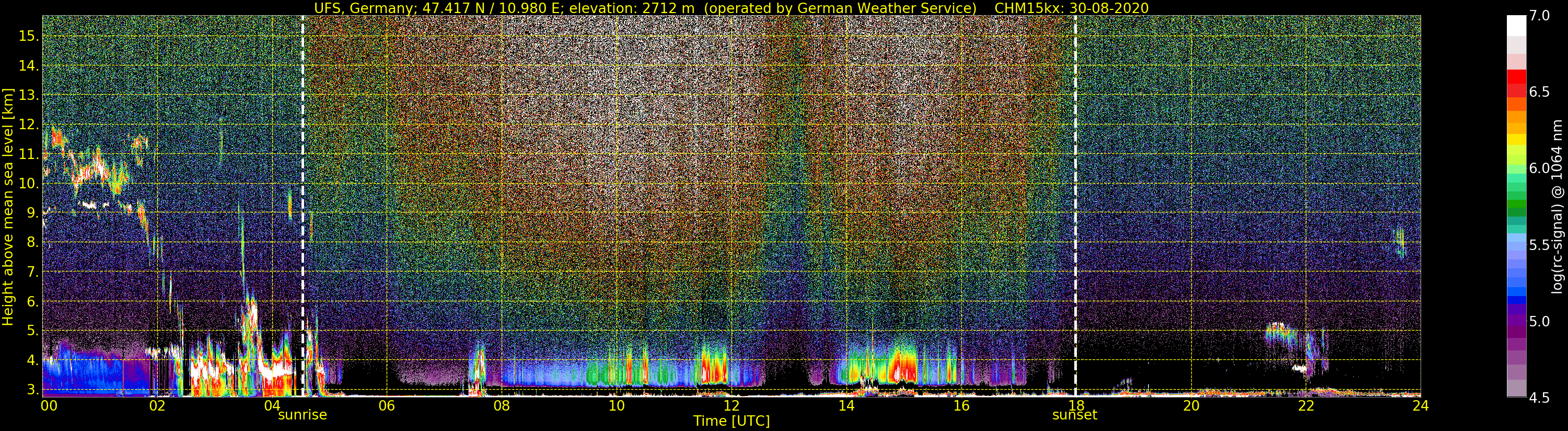Click time tick label '10'
Screen dimensions: 1568x431
617,406
